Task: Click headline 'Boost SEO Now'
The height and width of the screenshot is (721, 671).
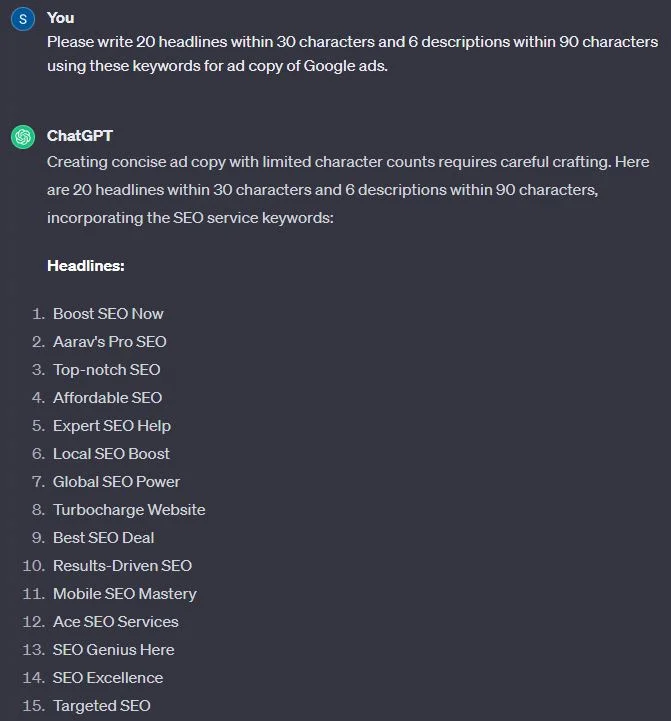Action: tap(108, 314)
